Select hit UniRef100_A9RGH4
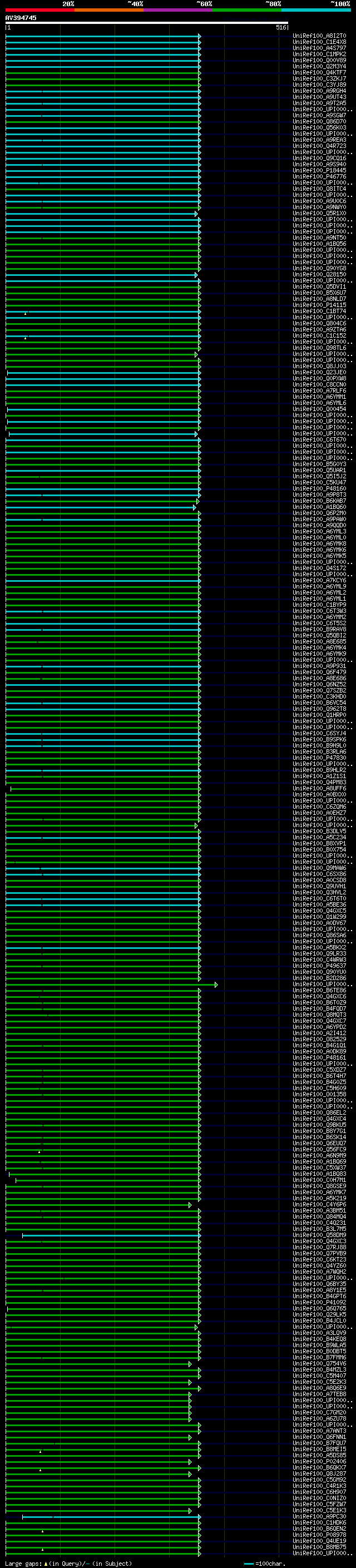Viewport: 356px width, 1568px height. pyautogui.click(x=319, y=91)
